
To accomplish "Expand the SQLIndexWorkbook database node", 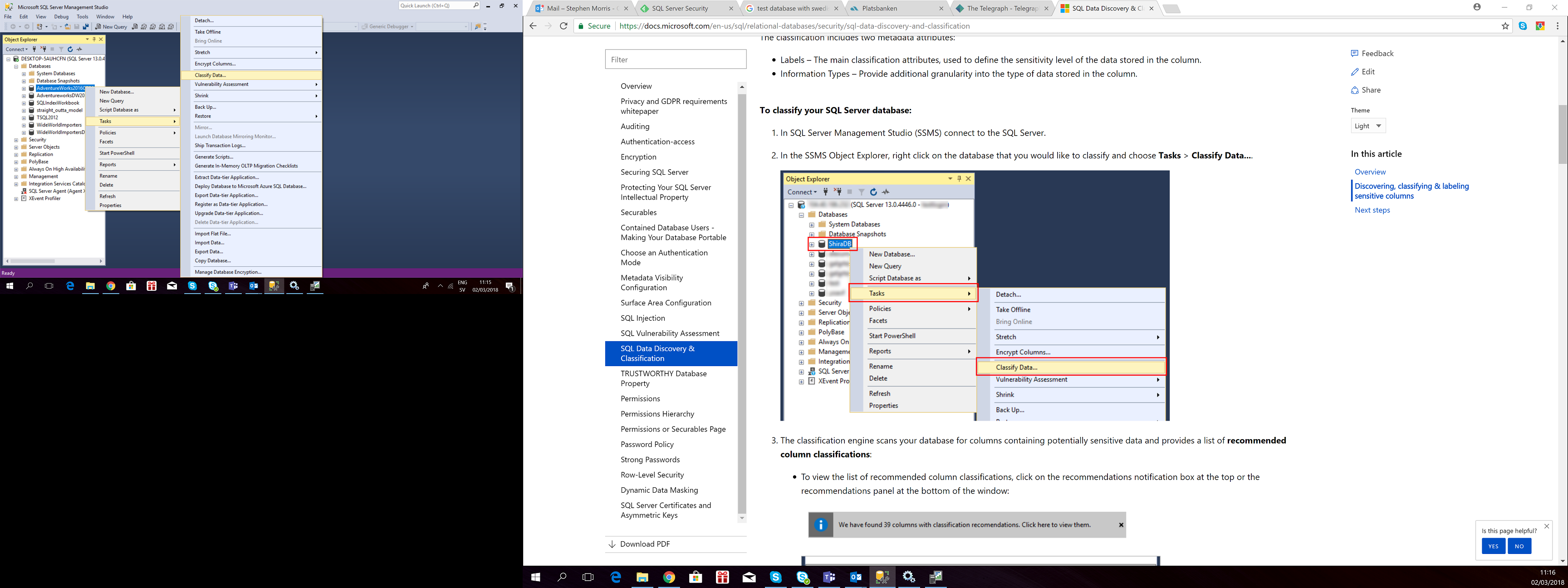I will point(24,103).
